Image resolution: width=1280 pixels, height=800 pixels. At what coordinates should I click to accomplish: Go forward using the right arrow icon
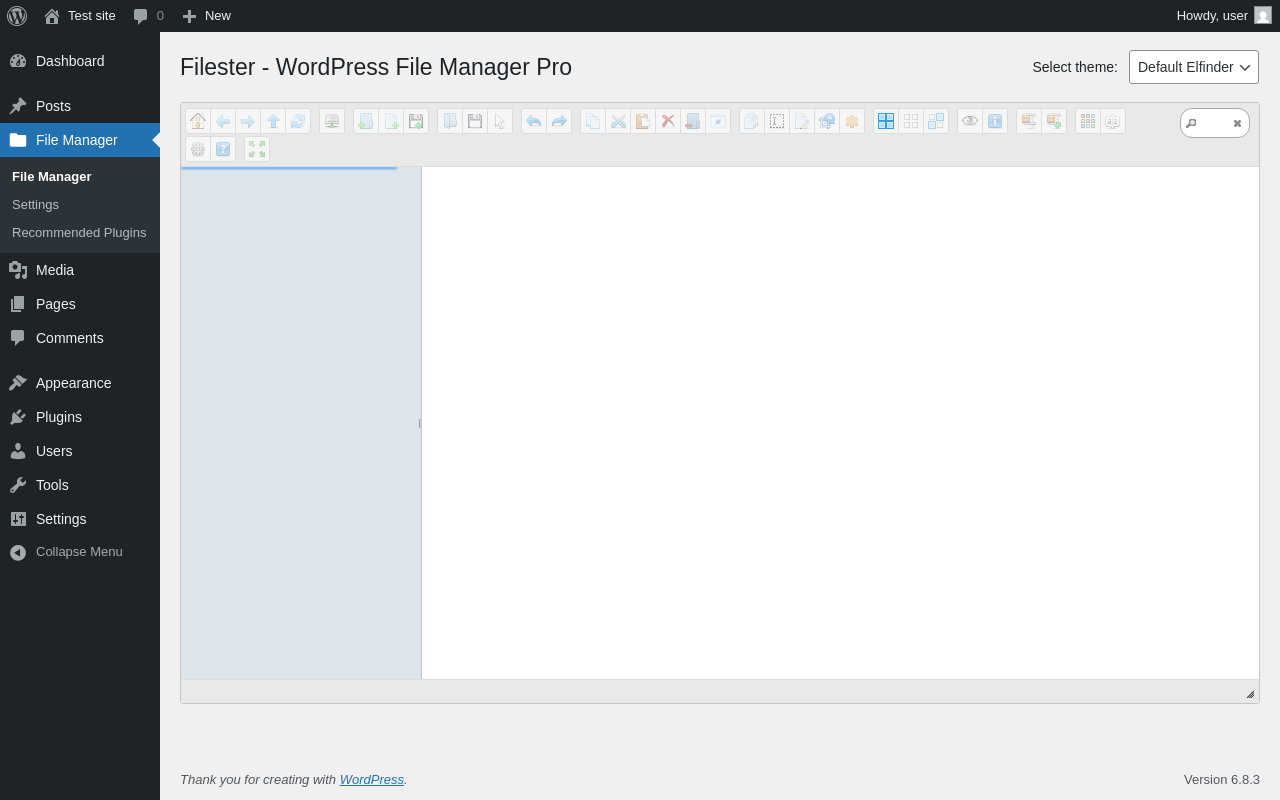coord(248,121)
